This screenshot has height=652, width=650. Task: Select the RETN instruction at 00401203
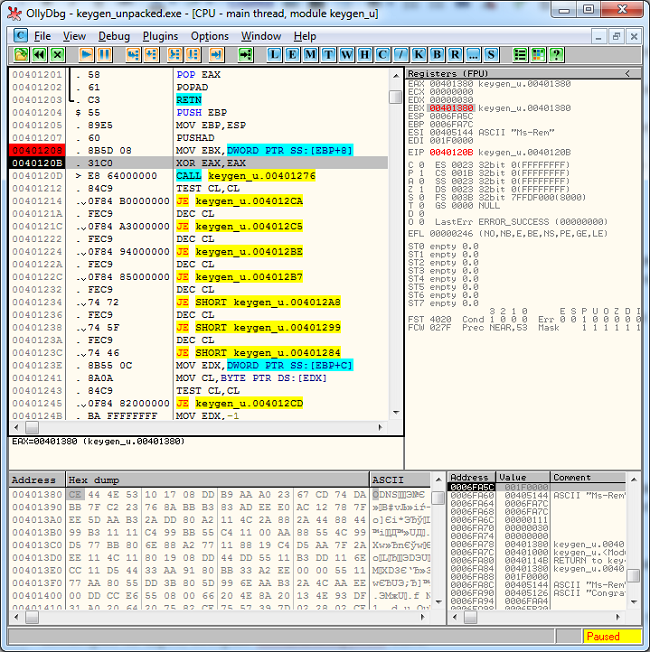(x=189, y=100)
